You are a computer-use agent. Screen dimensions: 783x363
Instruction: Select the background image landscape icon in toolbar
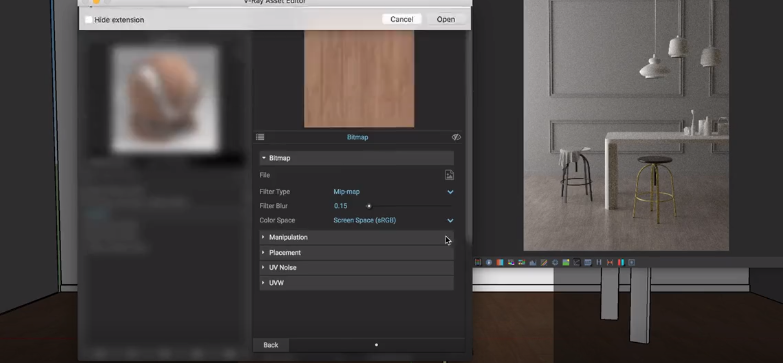tap(566, 262)
